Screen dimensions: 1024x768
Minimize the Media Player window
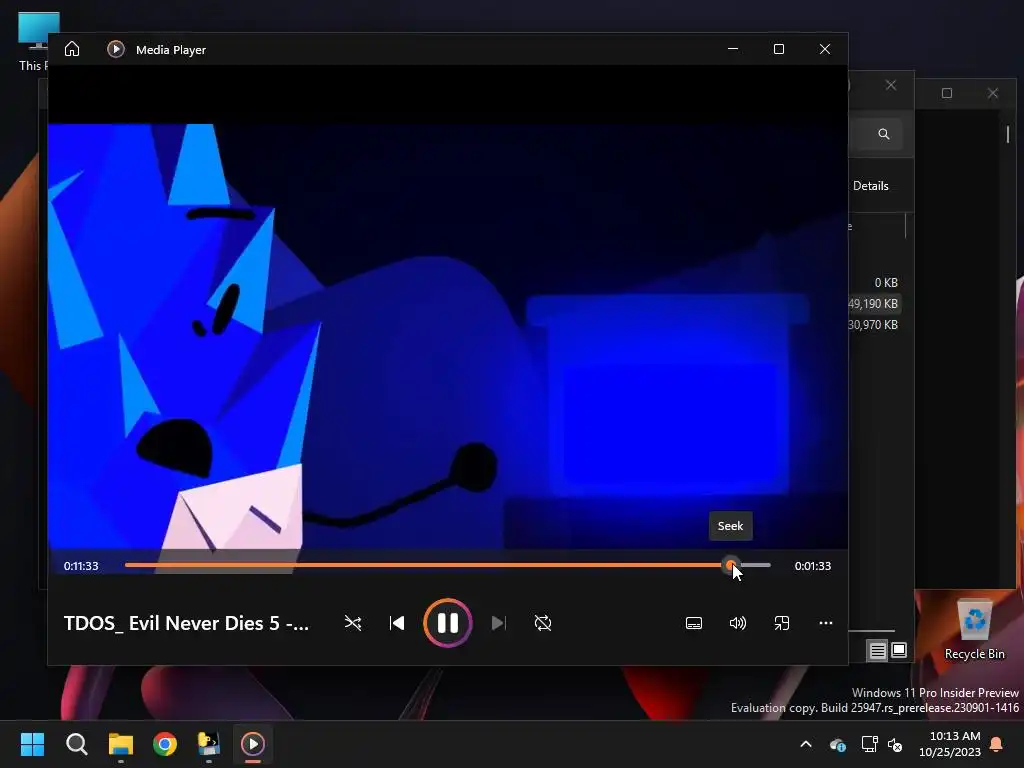coord(733,49)
